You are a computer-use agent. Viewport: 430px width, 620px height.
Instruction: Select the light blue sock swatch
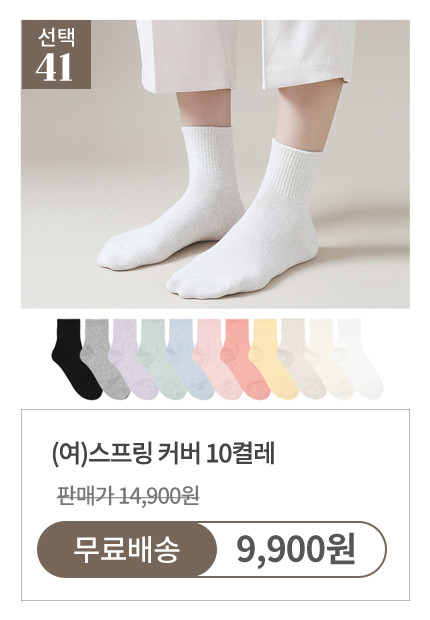click(x=188, y=359)
